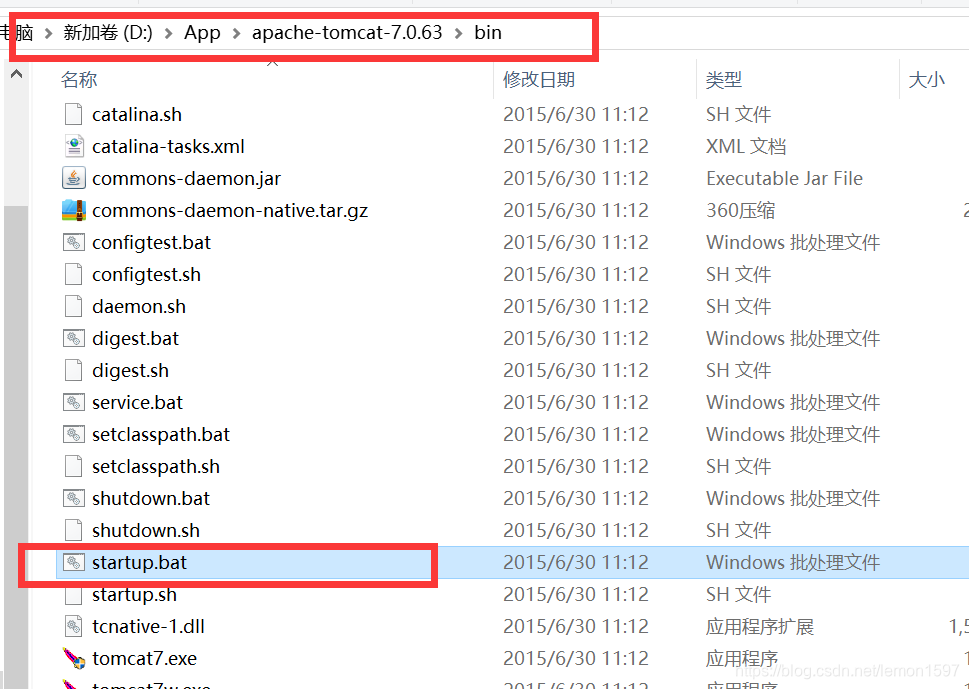Click the daemon.sh file icon

74,306
